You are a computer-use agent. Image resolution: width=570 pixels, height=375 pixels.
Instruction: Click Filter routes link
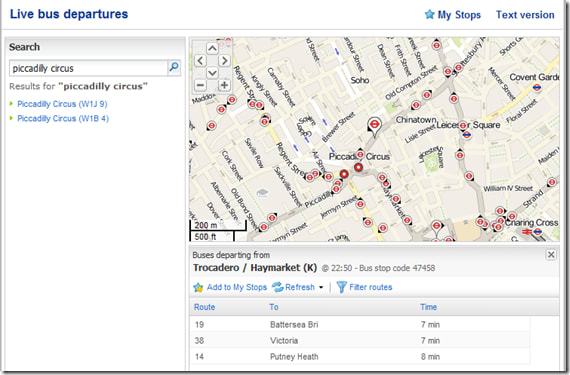pos(371,287)
